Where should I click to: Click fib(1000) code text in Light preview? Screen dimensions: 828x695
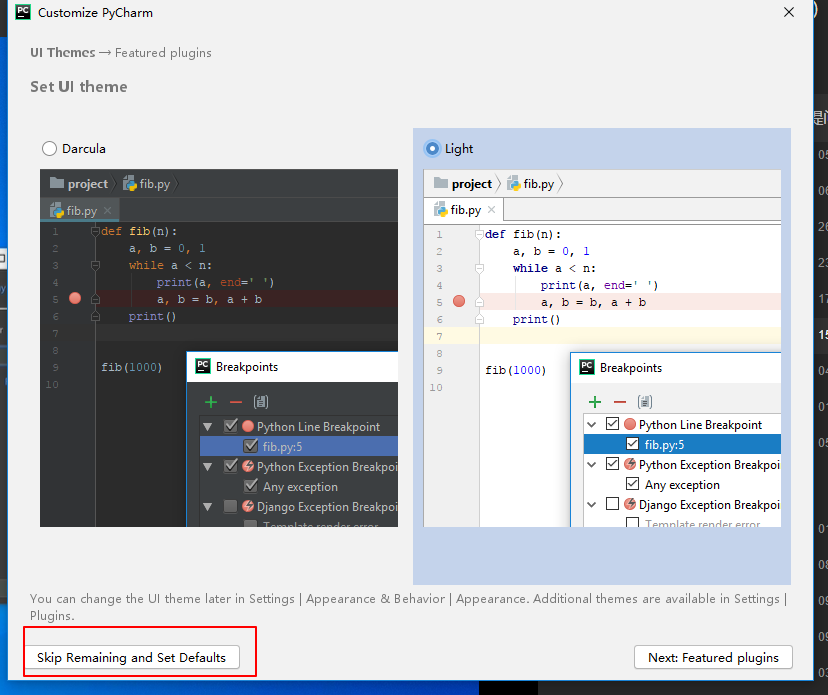click(515, 370)
